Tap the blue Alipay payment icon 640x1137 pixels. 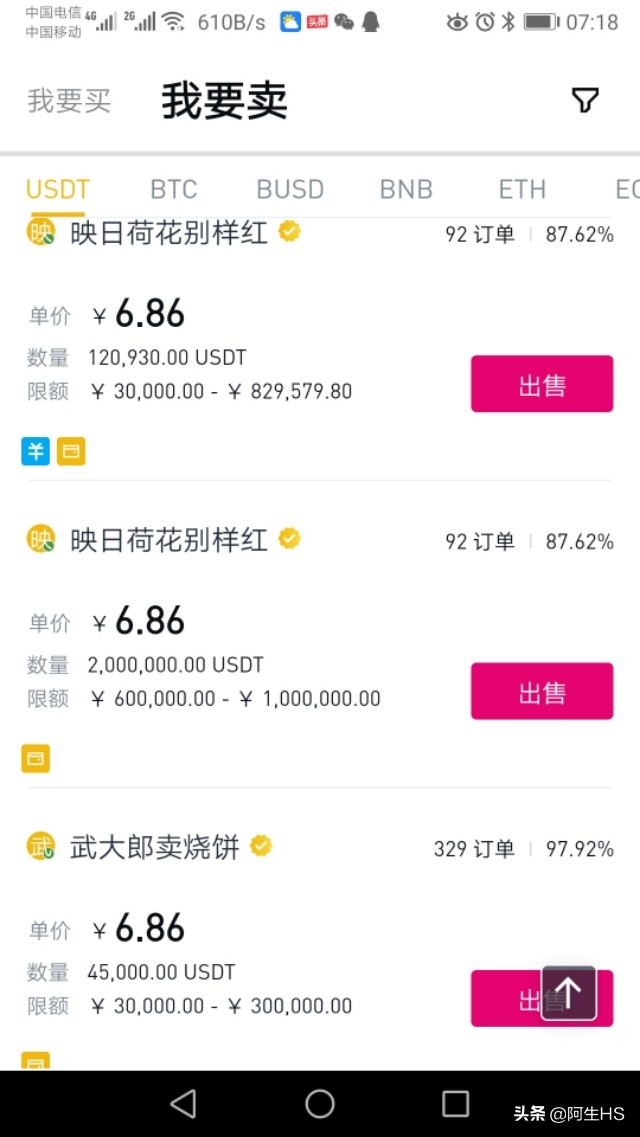pyautogui.click(x=35, y=451)
